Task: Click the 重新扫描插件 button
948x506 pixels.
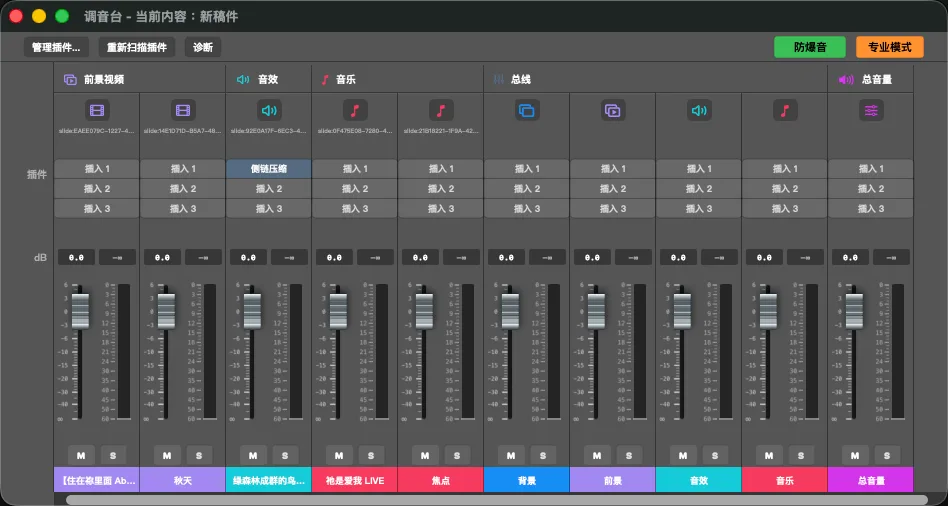Action: click(137, 47)
